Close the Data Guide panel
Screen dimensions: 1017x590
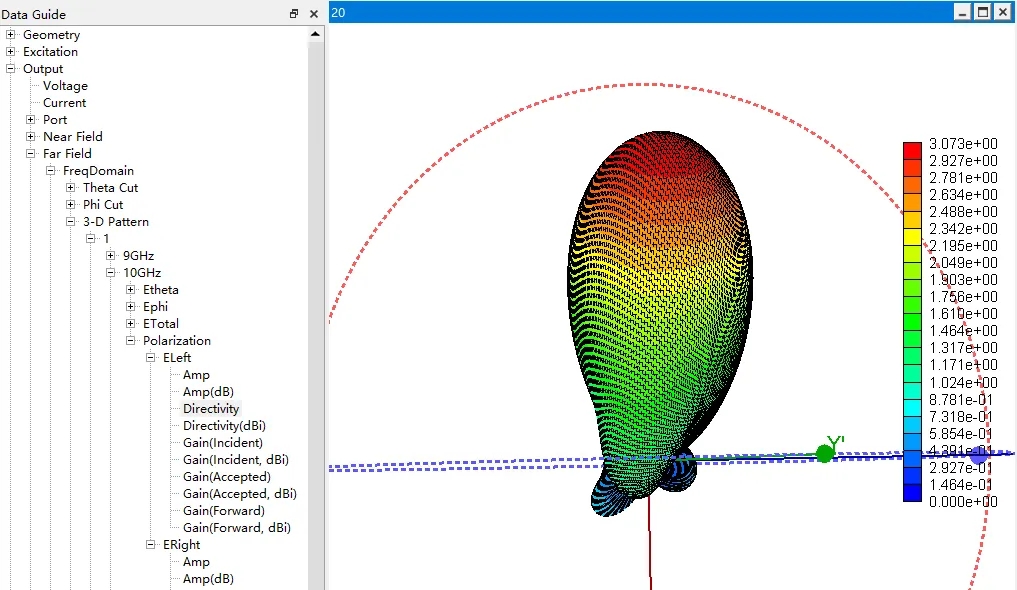tap(313, 14)
